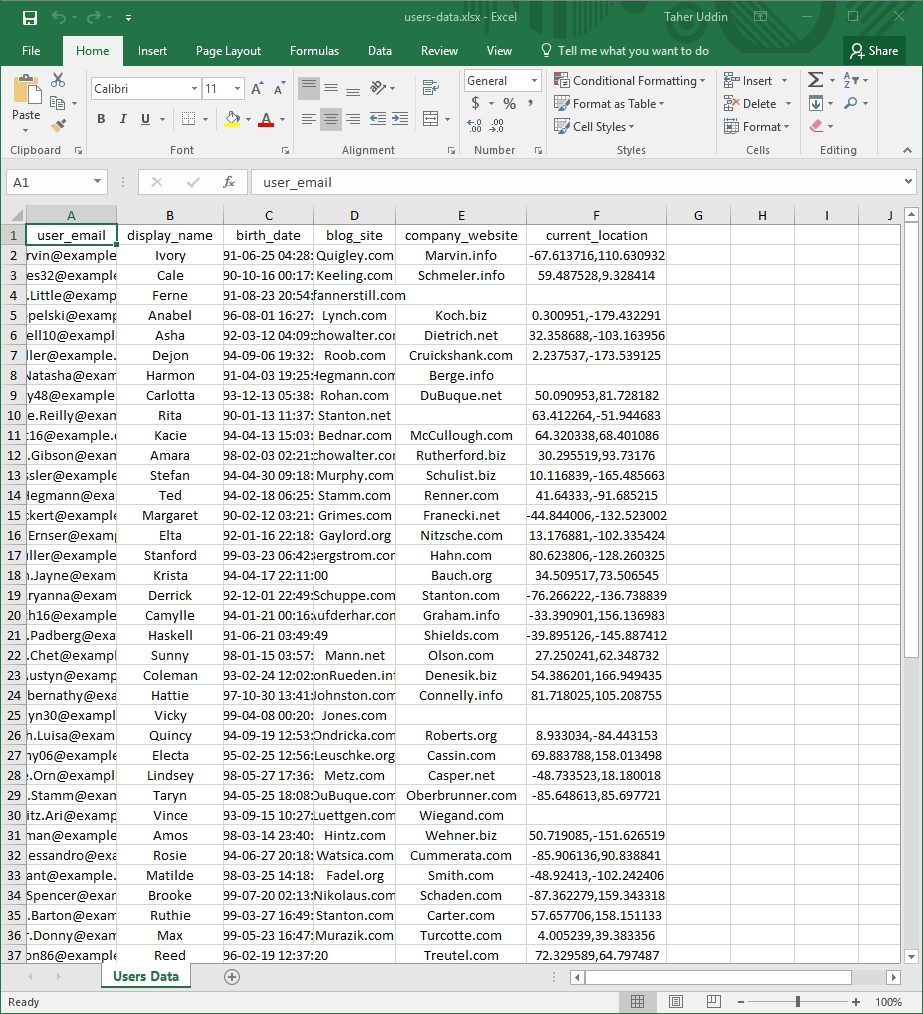Click the Insert Function fx icon
The height and width of the screenshot is (1014, 923).
coord(228,182)
